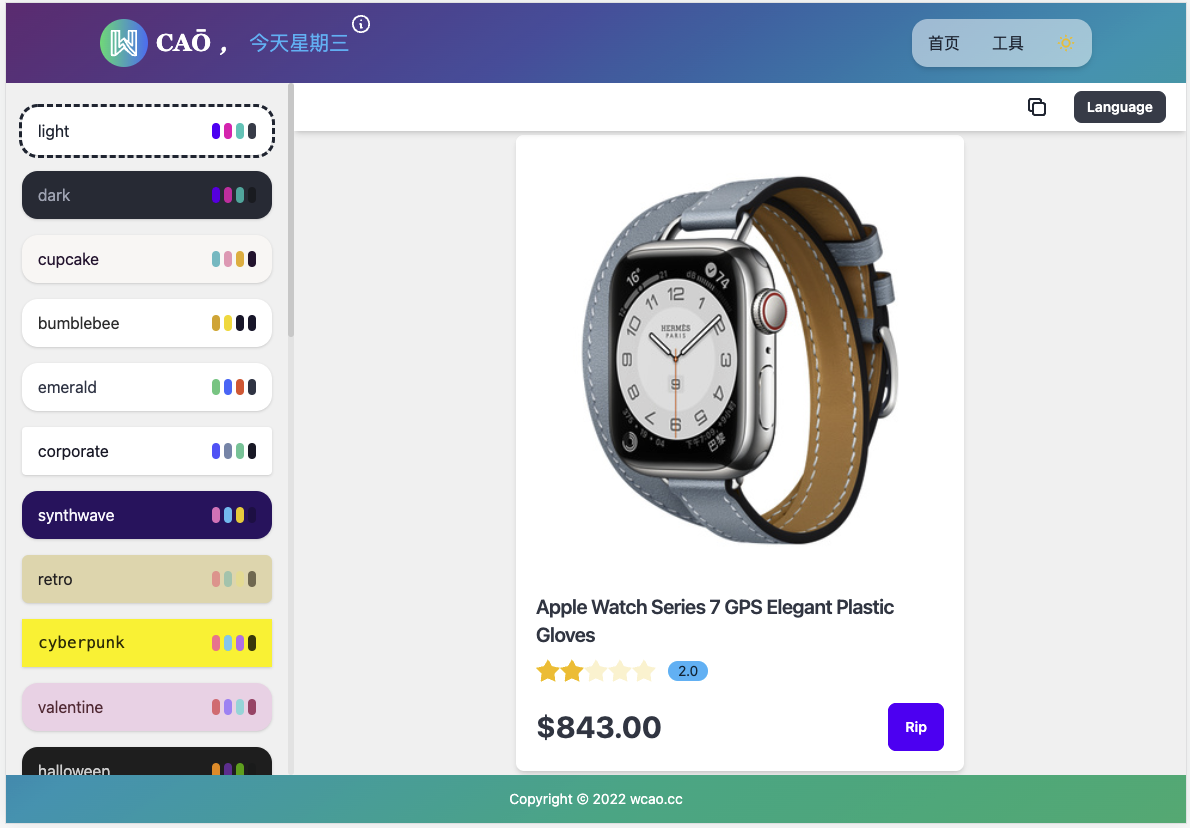
Task: Open the Language dropdown
Action: point(1119,107)
